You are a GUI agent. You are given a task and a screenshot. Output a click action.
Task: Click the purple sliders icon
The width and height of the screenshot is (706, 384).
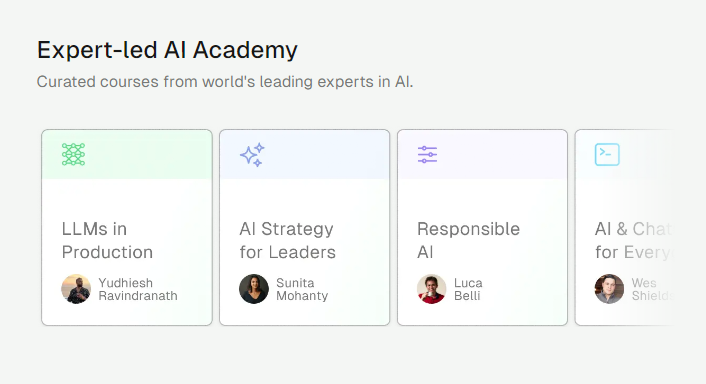(427, 154)
